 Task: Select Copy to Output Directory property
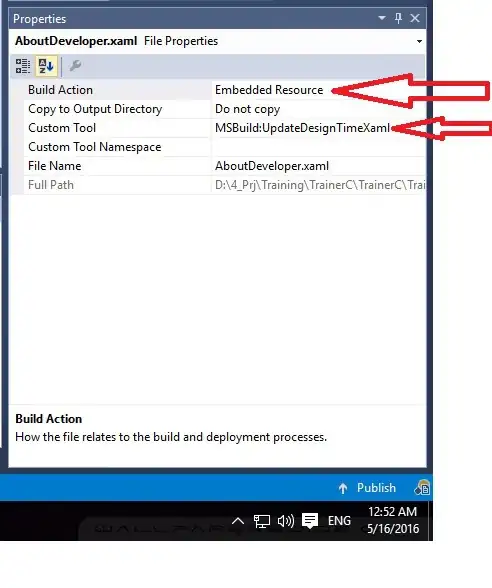tap(95, 109)
